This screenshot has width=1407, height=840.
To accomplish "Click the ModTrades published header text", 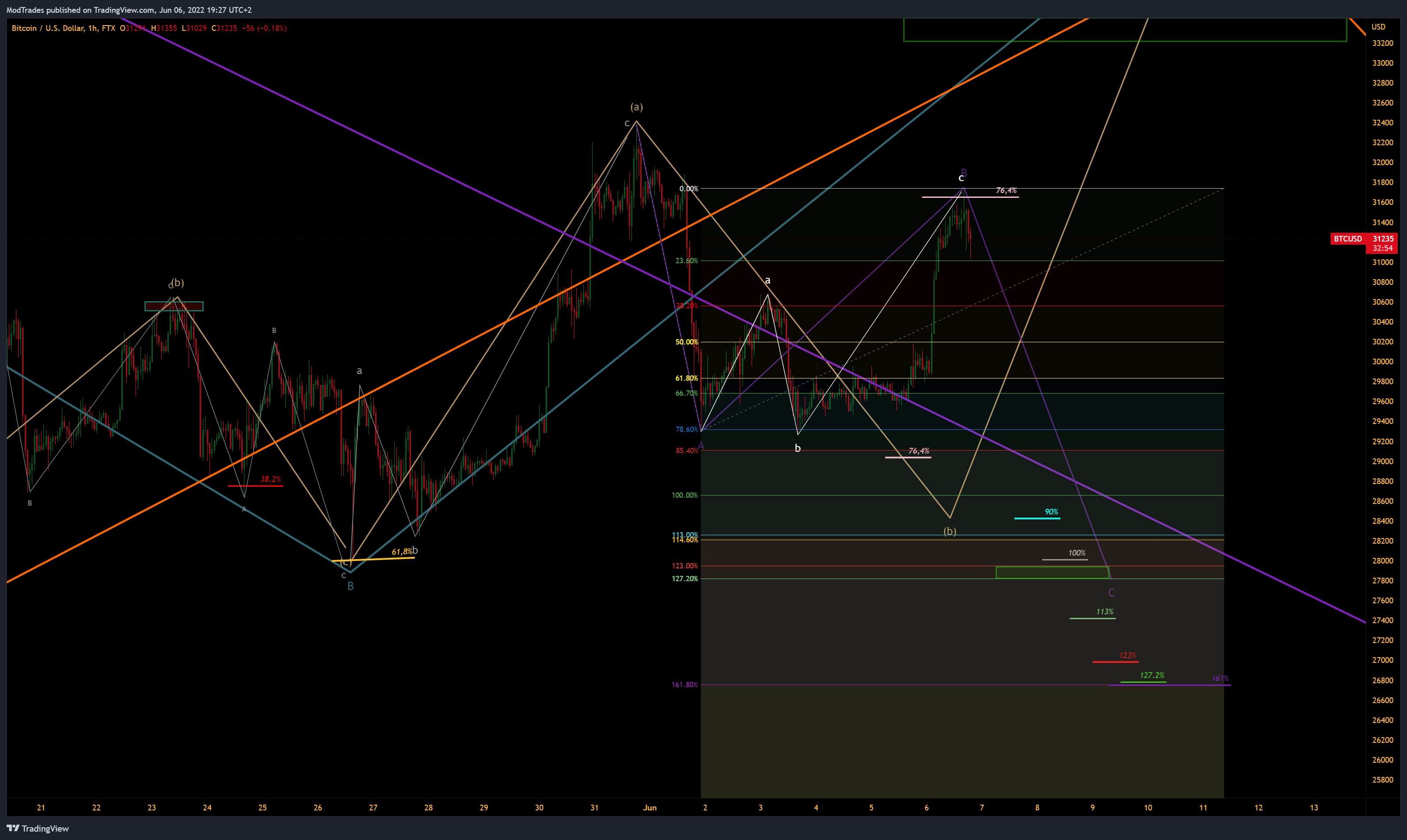I will pyautogui.click(x=129, y=10).
